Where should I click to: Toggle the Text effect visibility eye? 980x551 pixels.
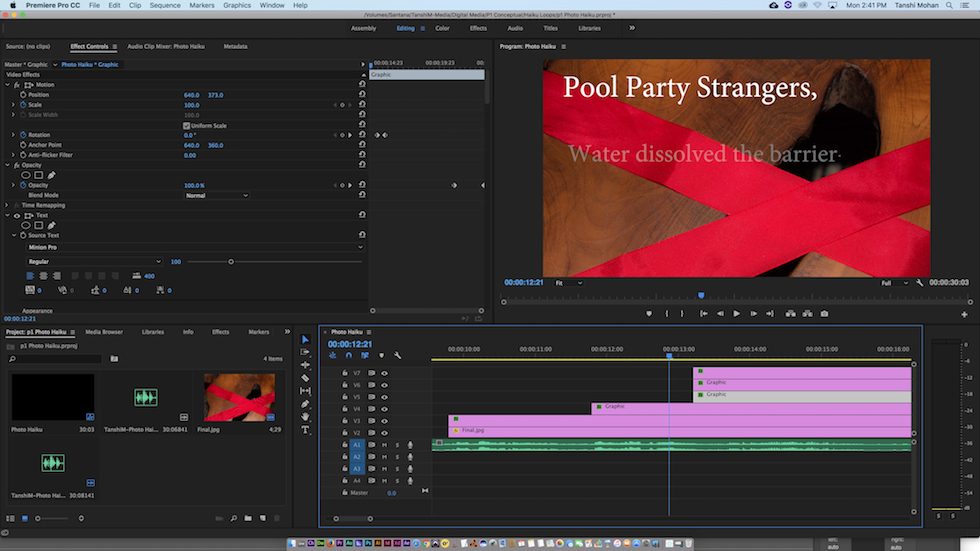(x=18, y=216)
